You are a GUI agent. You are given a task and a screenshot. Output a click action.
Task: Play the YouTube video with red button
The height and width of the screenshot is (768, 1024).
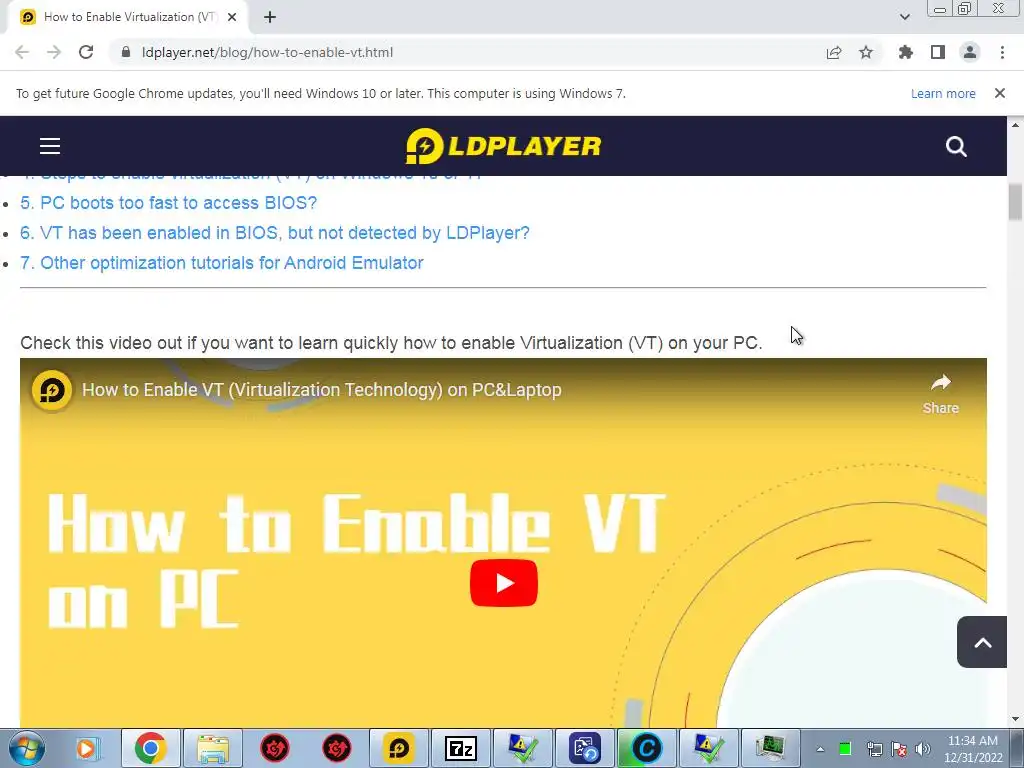coord(504,583)
